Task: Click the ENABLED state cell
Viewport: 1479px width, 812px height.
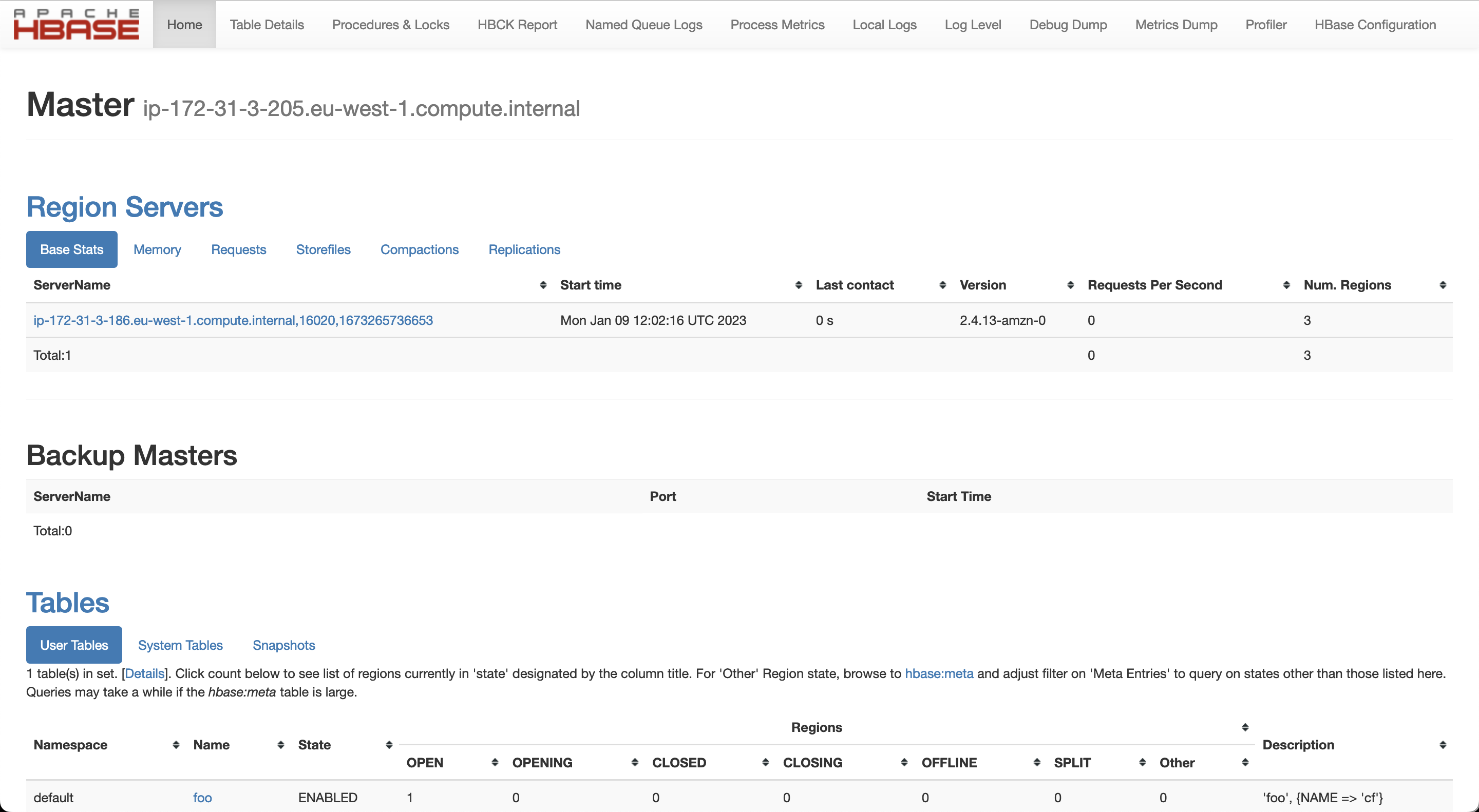Action: click(x=328, y=798)
